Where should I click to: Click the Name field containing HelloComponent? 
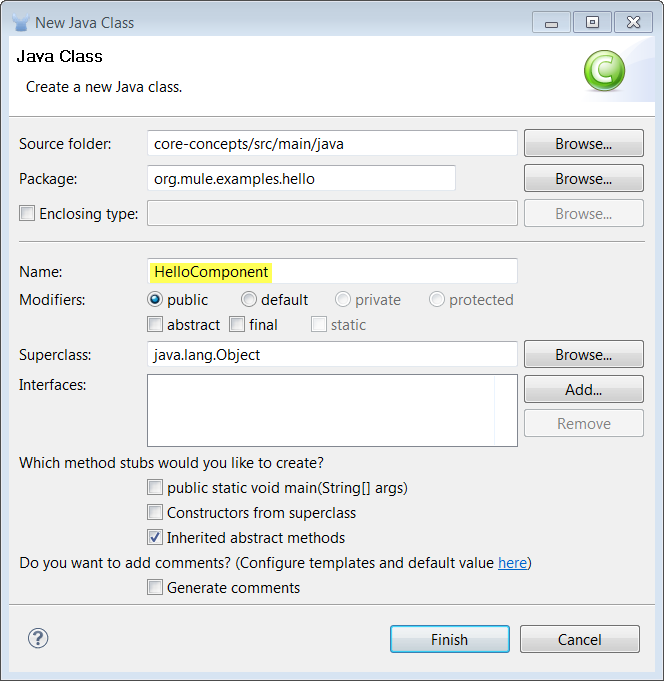pos(331,271)
